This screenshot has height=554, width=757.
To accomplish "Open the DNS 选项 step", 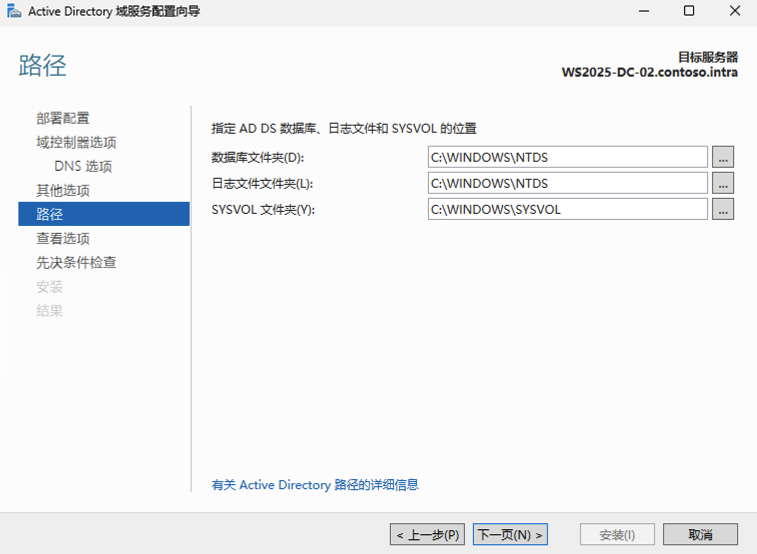I will [83, 166].
